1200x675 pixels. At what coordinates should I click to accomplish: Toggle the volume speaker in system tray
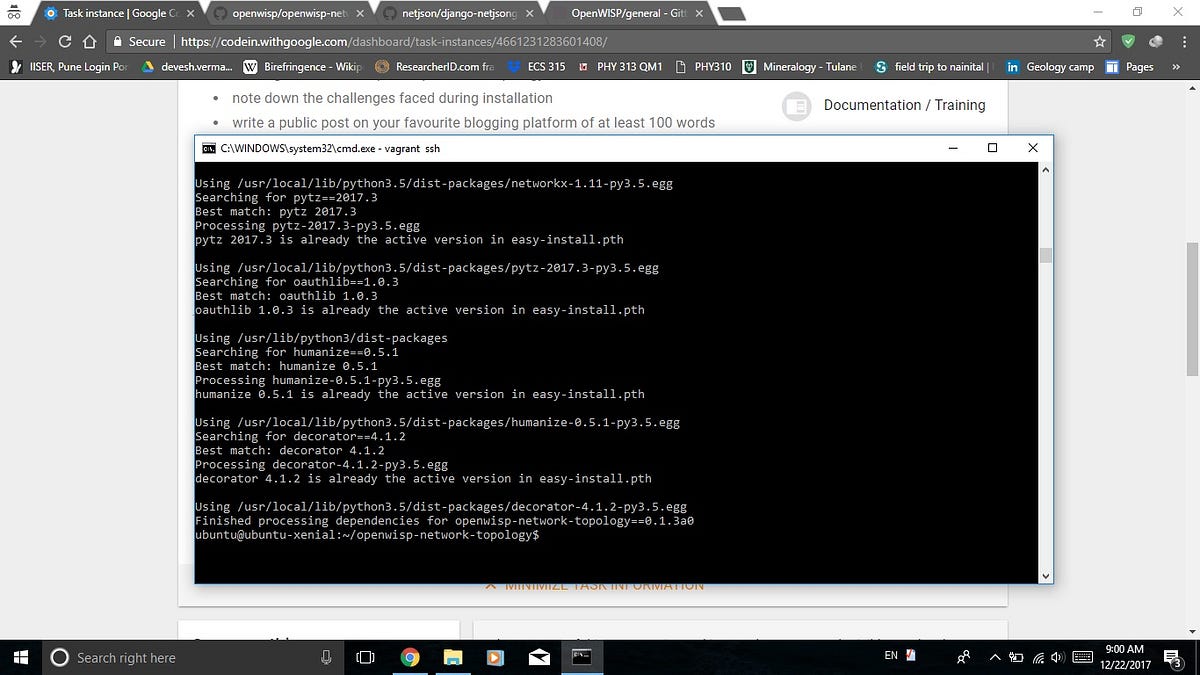[x=1057, y=657]
